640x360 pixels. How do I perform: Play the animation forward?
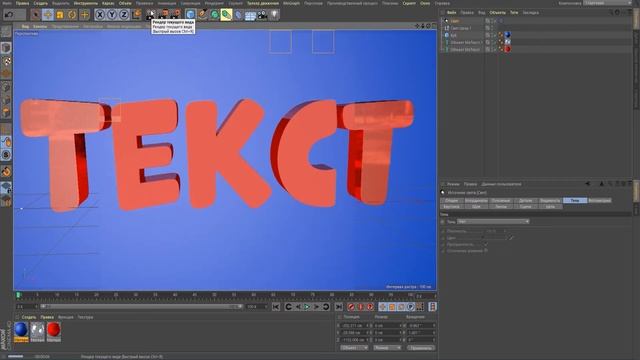pyautogui.click(x=307, y=307)
